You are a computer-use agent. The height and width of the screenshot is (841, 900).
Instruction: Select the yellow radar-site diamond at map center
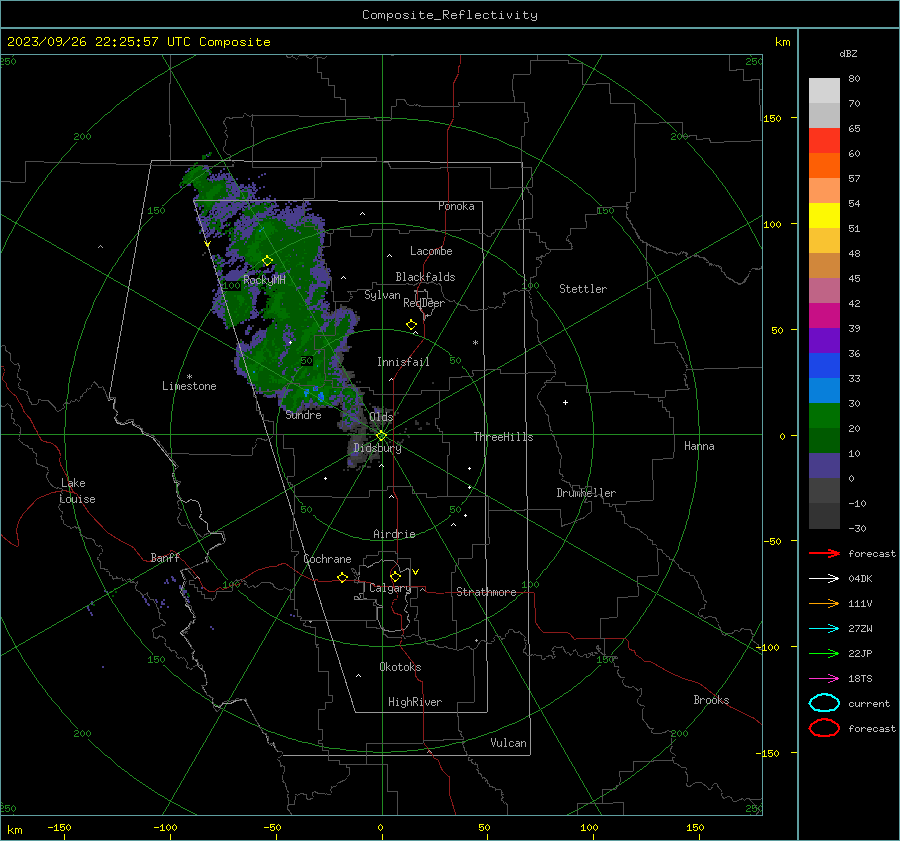click(x=381, y=436)
